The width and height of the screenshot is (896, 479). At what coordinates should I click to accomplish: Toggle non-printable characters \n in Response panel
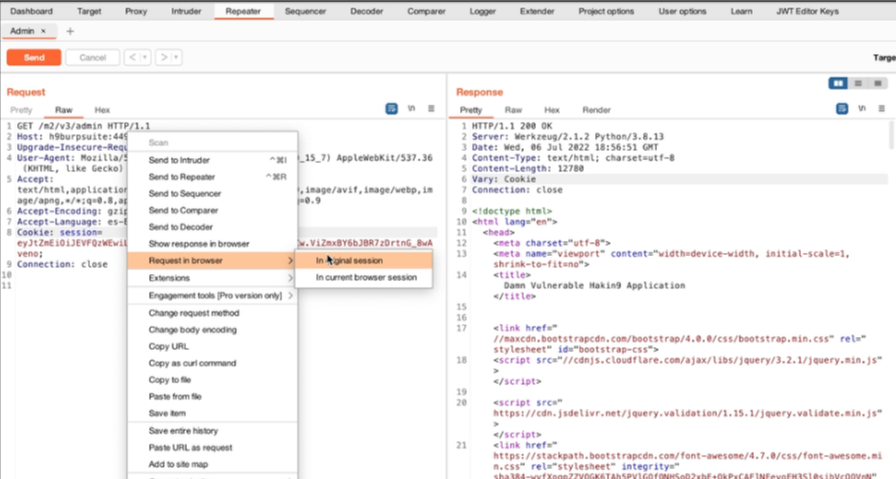pos(862,109)
